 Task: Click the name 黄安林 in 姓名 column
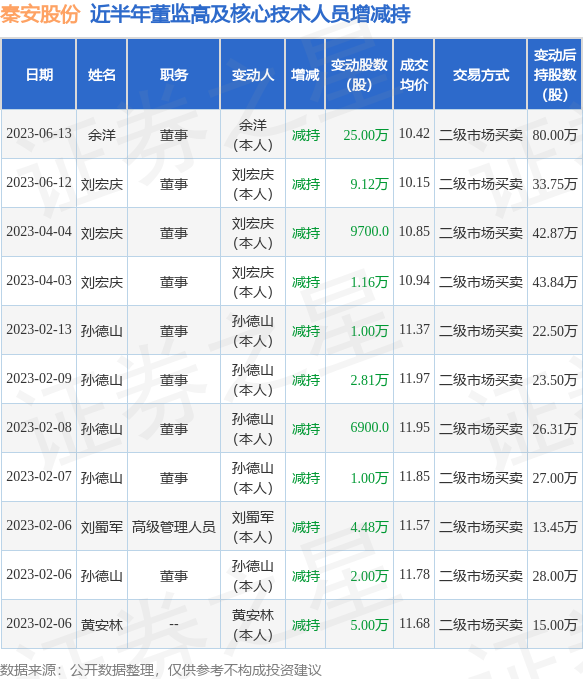tap(102, 624)
